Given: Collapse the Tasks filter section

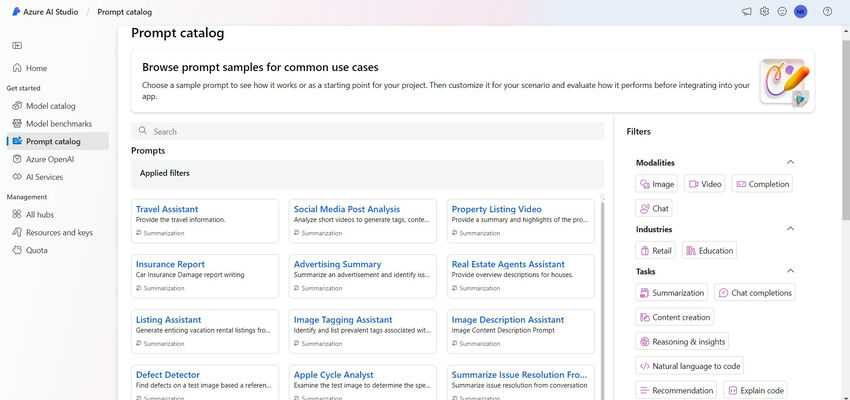Looking at the screenshot, I should [x=790, y=271].
